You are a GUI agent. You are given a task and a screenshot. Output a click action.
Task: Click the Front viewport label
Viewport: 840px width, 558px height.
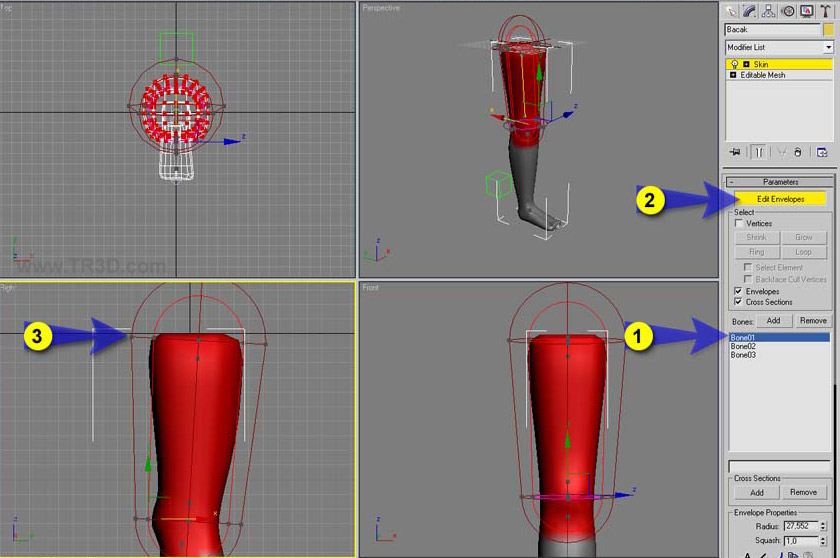[370, 288]
